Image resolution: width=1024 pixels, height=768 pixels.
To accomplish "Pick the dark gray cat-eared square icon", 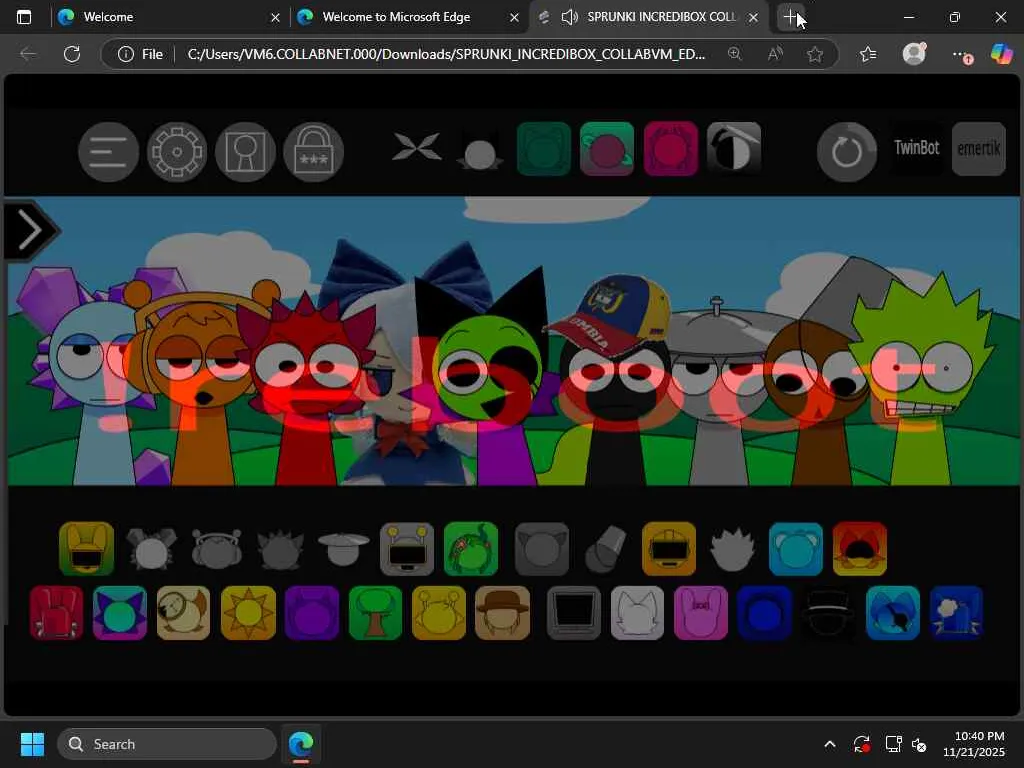I will tap(542, 549).
